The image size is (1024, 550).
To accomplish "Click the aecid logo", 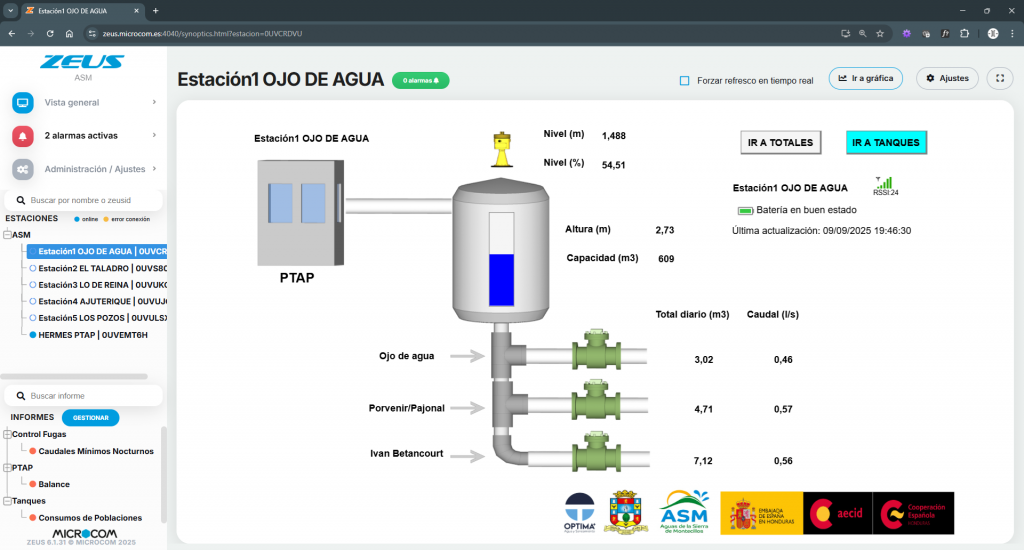I will tap(837, 513).
